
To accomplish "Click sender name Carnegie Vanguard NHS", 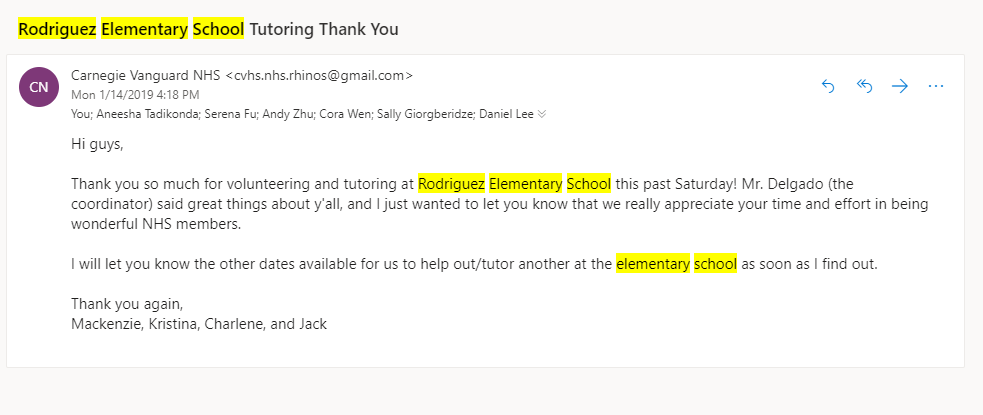I will coord(146,75).
